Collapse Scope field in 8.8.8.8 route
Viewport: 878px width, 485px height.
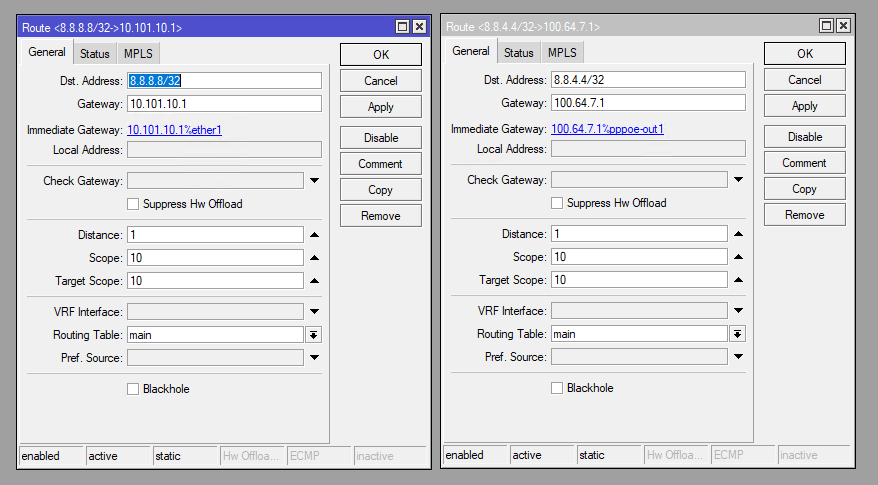(x=315, y=258)
